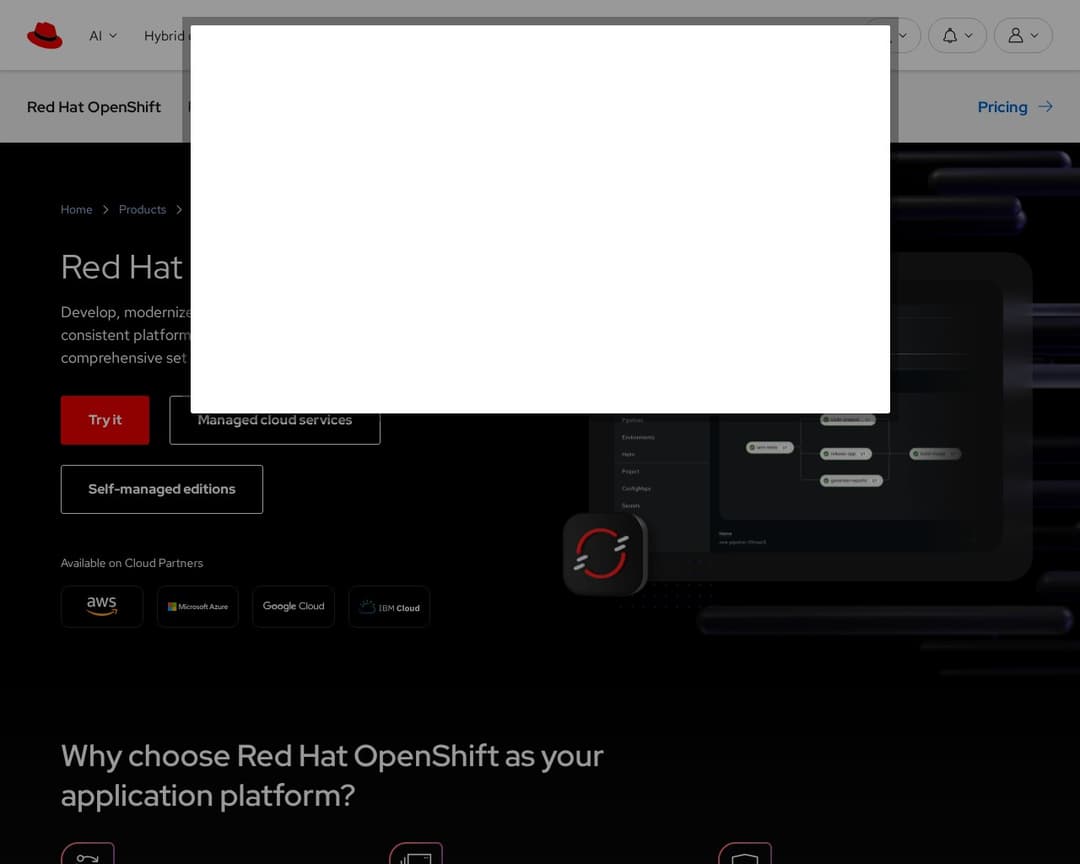
Task: Expand the Hybrid cloud navigation dropdown
Action: [165, 36]
